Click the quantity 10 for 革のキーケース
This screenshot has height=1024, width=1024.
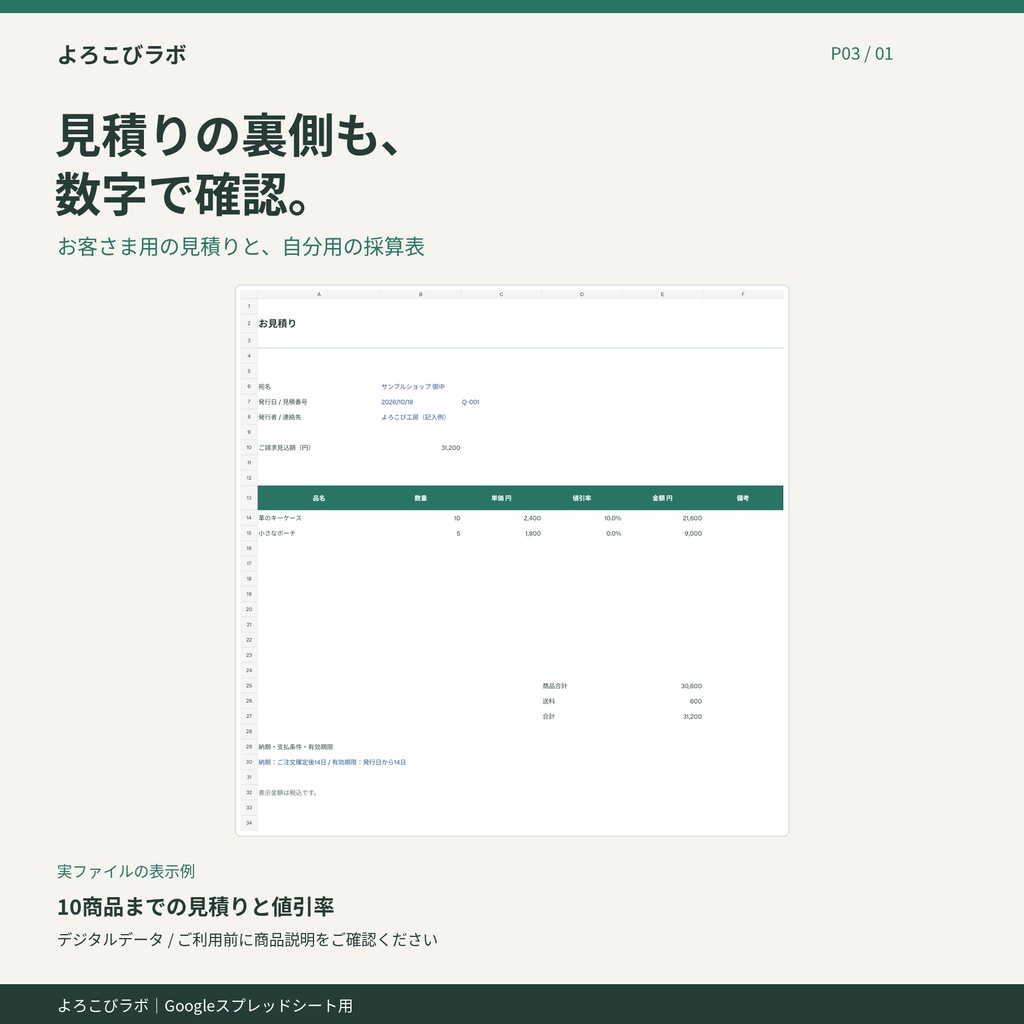coord(456,518)
